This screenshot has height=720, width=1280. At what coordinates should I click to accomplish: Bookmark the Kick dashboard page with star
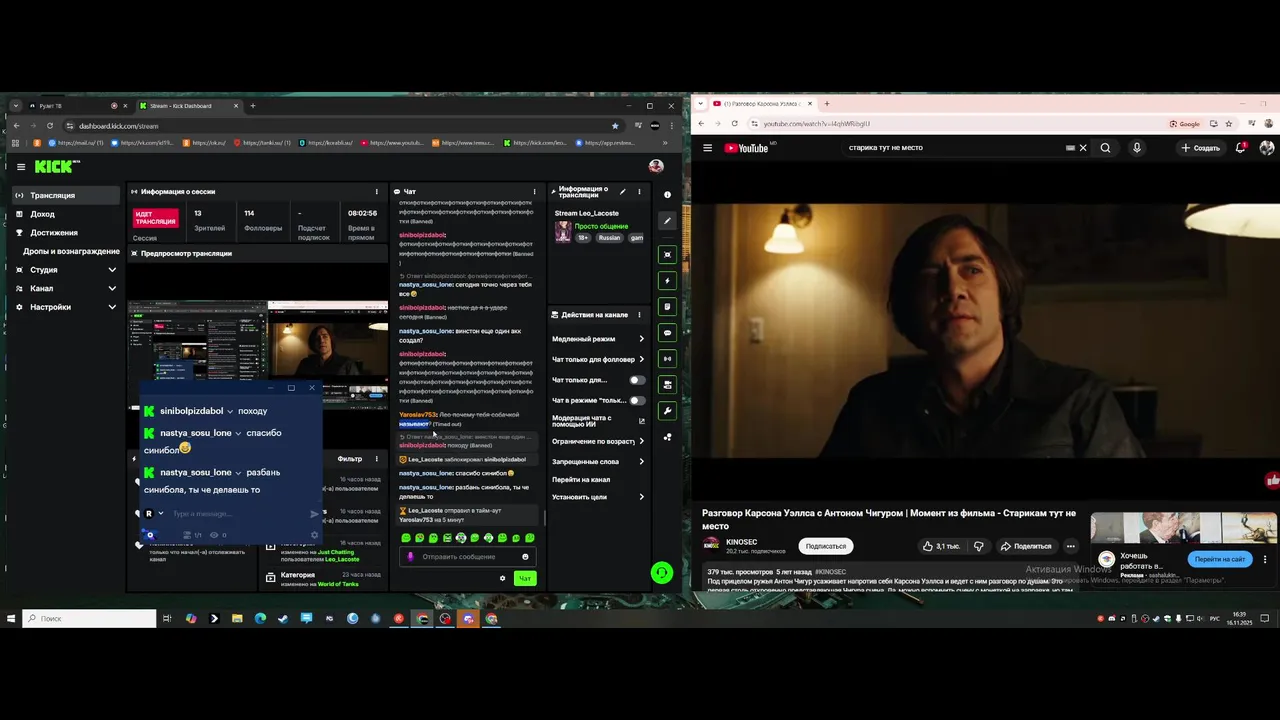coord(615,126)
